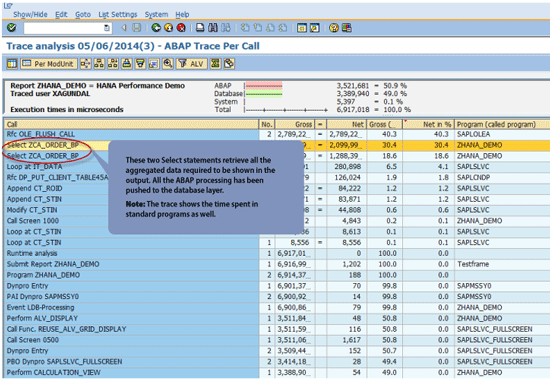Click the Print icon in the standard toolbar
Screen dimensions: 550x380
[x=200, y=28]
